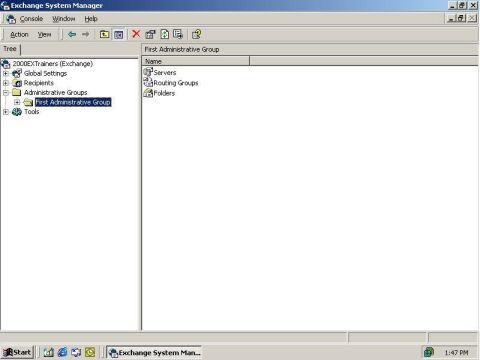The image size is (480, 360).
Task: Open the Properties toolbar icon
Action: pos(150,34)
